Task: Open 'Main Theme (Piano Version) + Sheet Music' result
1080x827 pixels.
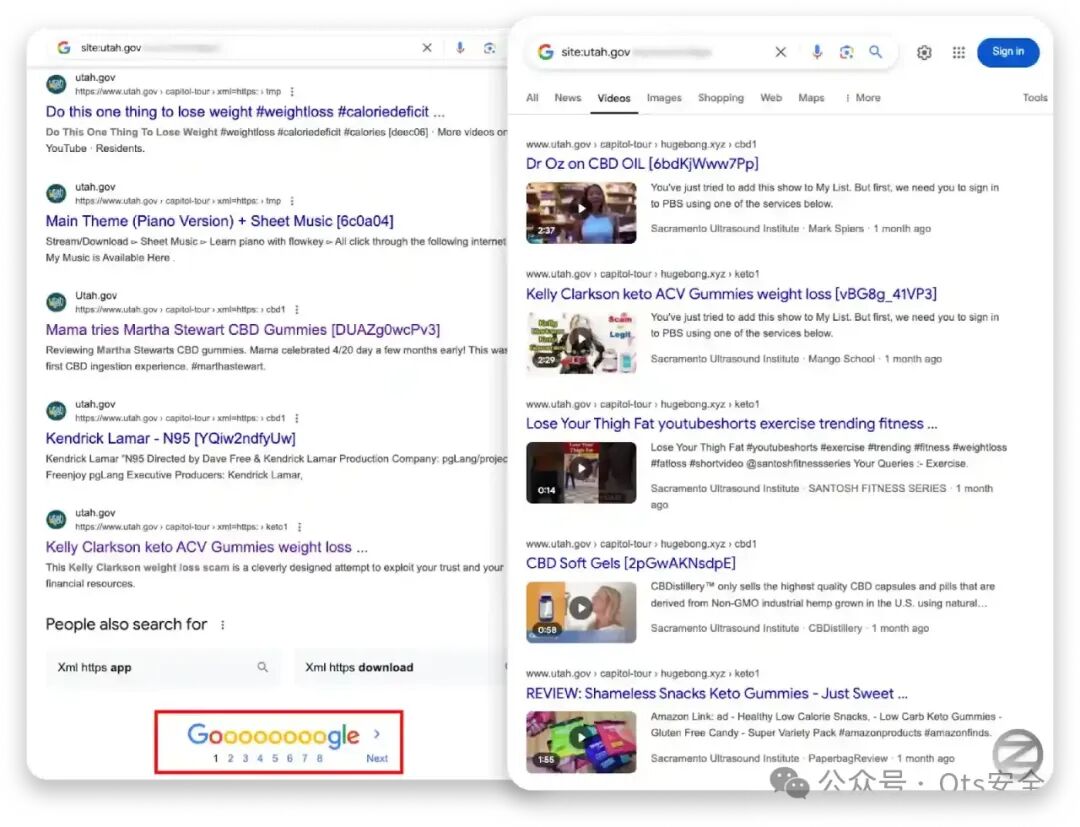Action: (x=219, y=221)
